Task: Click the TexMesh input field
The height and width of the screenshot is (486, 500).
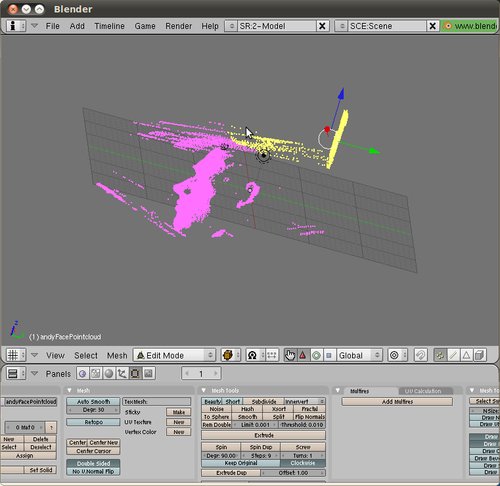Action: 157,402
